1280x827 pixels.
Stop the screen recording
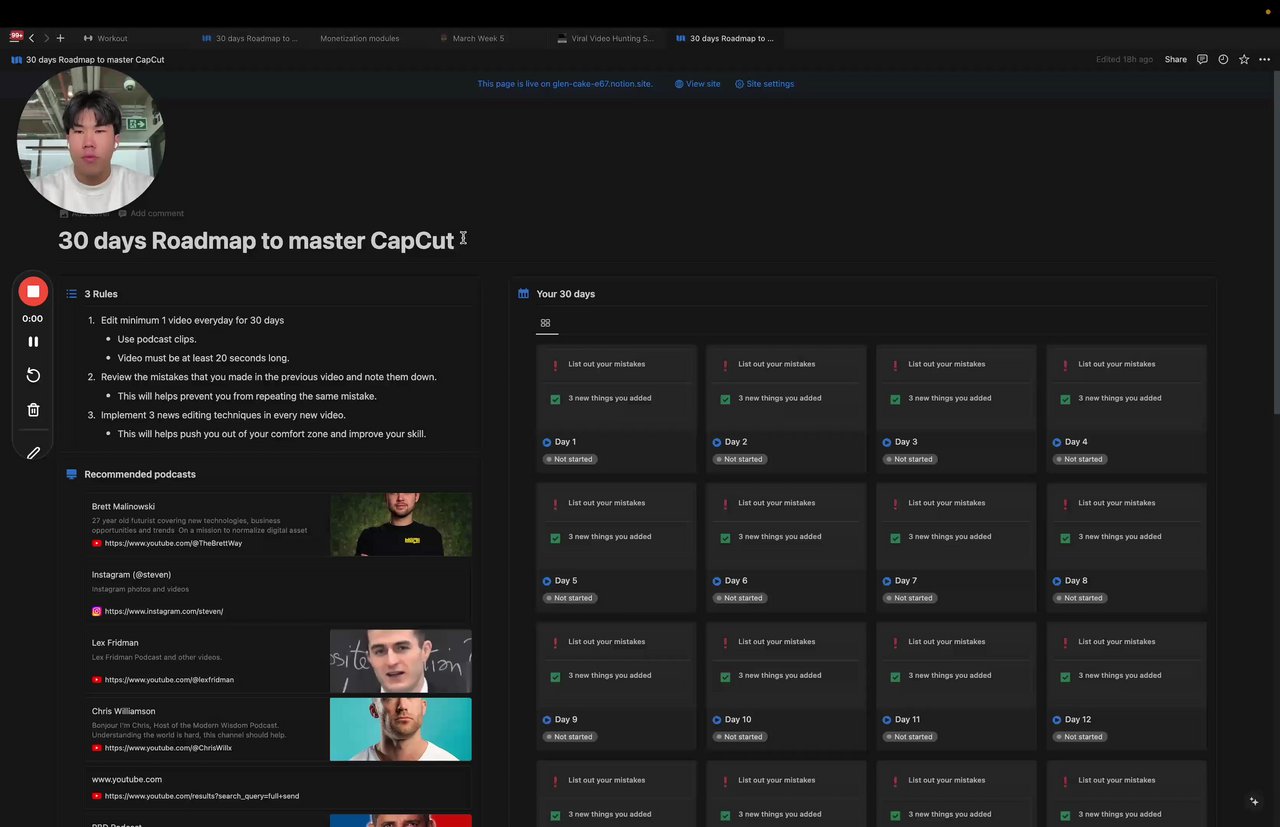[x=33, y=291]
